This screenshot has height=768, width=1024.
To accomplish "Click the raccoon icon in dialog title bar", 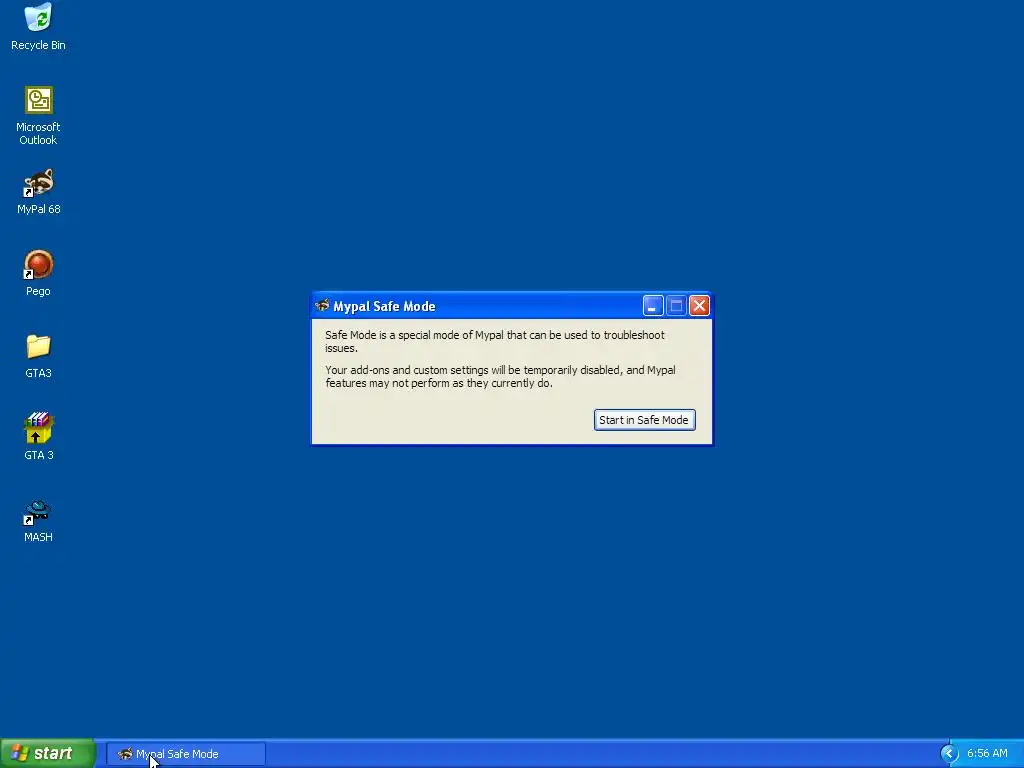I will [322, 306].
